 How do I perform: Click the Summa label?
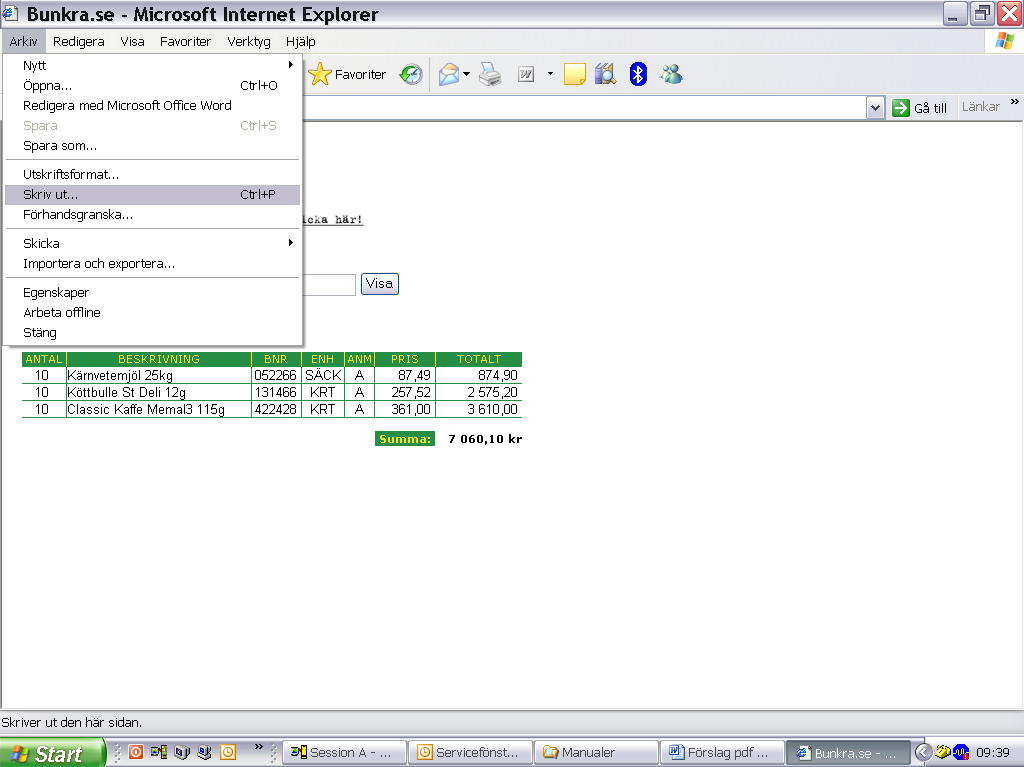[405, 439]
